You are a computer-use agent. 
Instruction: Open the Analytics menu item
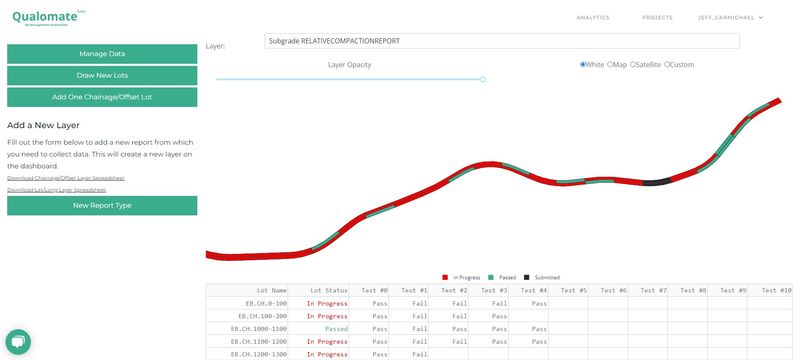click(x=593, y=17)
